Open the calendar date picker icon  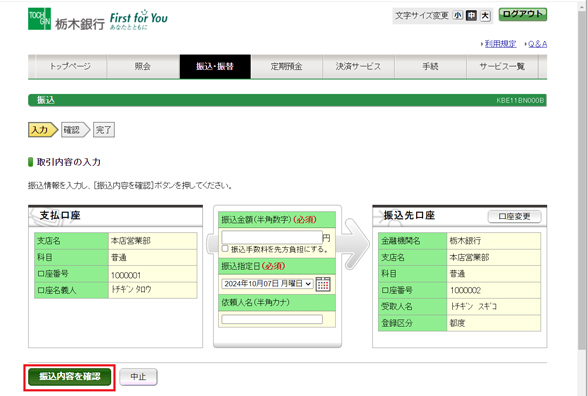click(323, 284)
